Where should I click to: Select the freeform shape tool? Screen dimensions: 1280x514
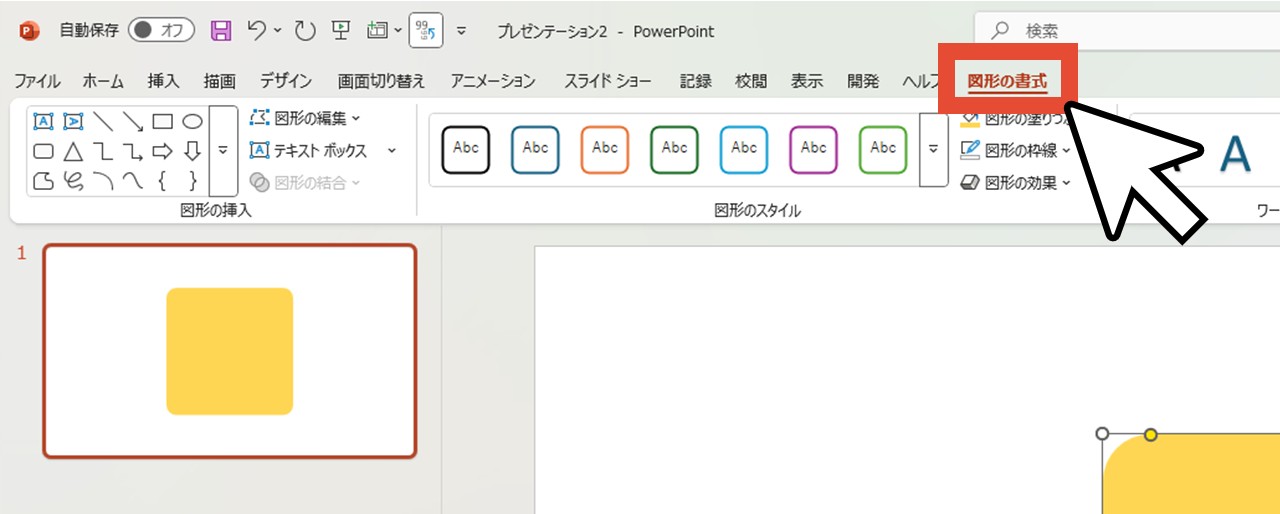(43, 181)
